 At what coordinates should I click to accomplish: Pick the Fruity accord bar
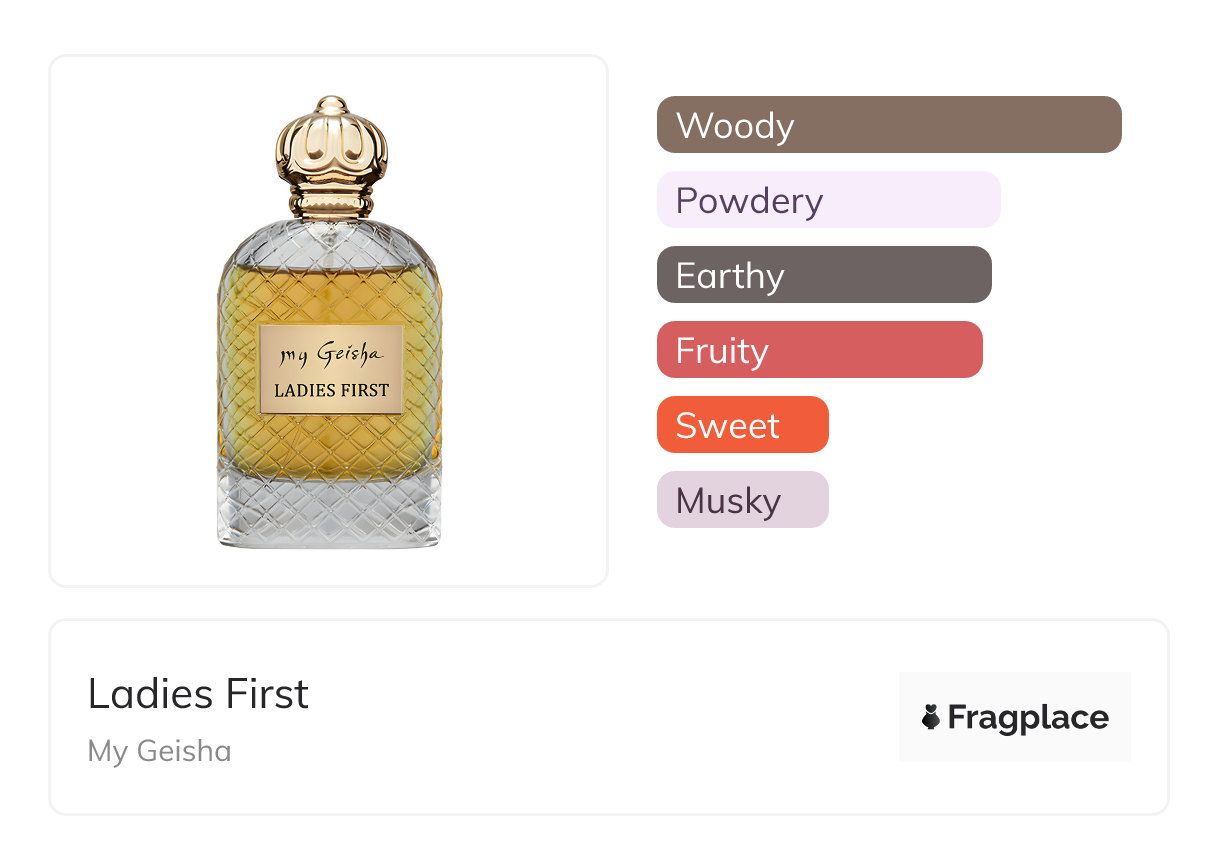click(x=819, y=350)
